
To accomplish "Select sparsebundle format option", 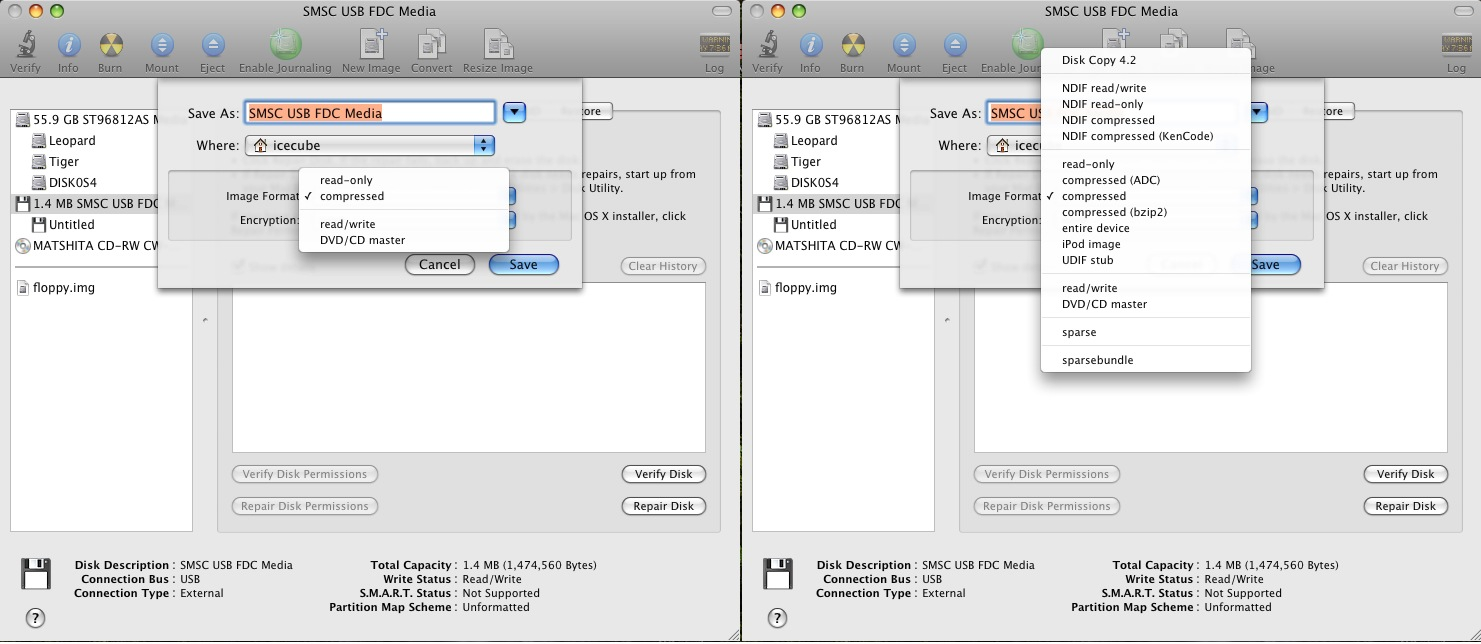I will tap(1146, 360).
